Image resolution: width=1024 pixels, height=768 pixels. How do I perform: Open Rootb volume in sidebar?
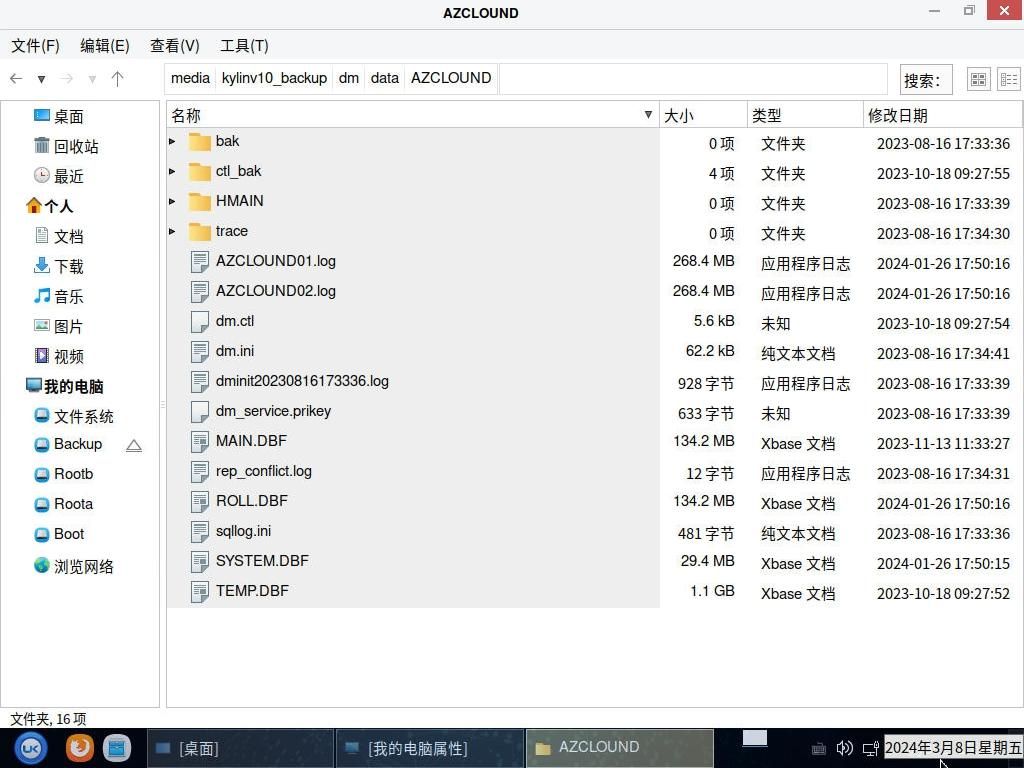(x=63, y=474)
